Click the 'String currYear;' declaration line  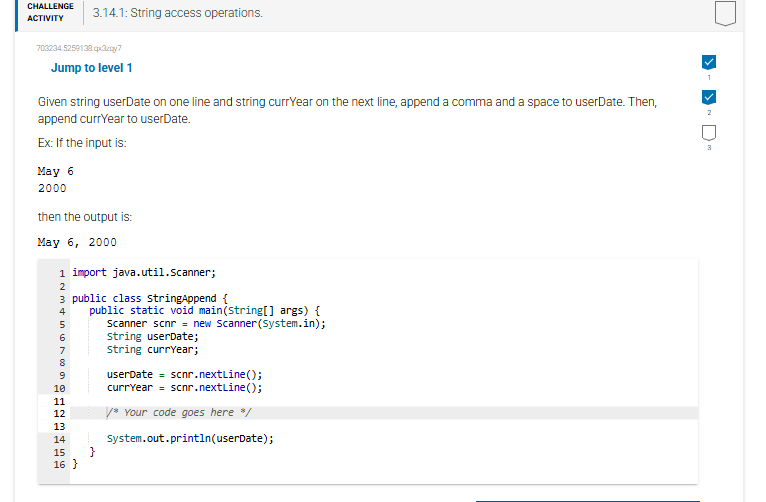pyautogui.click(x=153, y=350)
